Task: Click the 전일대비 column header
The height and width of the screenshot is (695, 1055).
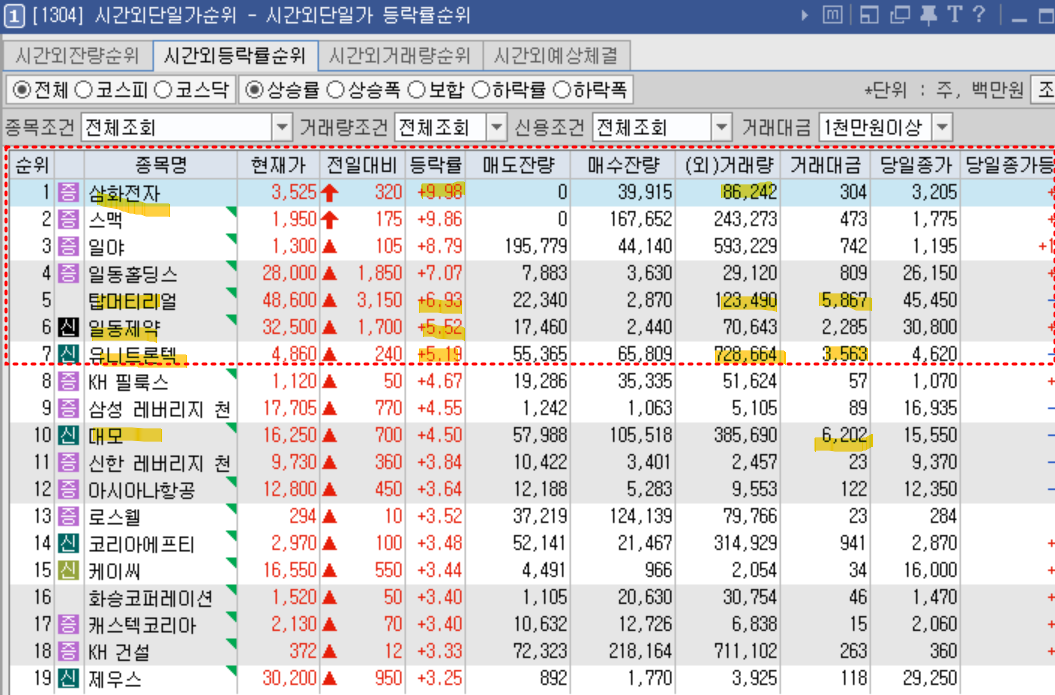Action: [x=363, y=165]
